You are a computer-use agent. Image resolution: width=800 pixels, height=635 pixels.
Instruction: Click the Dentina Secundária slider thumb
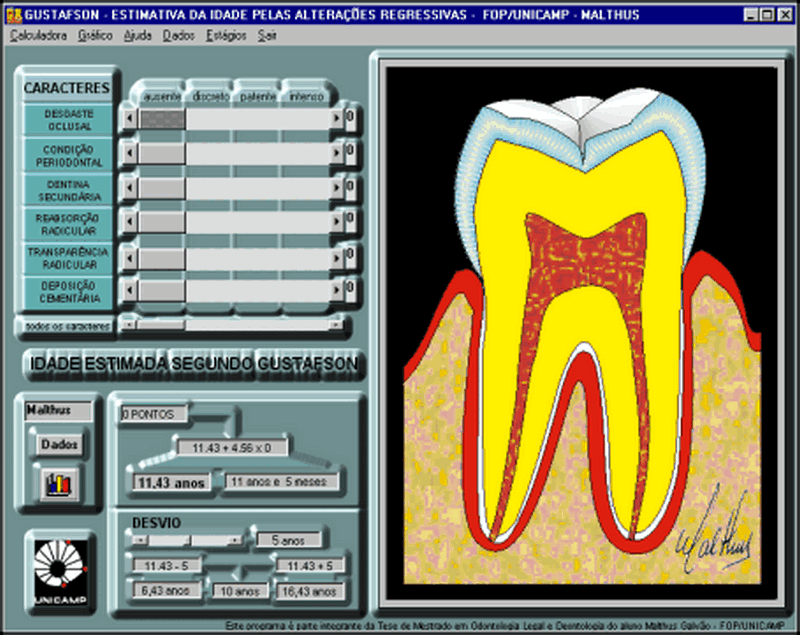162,188
